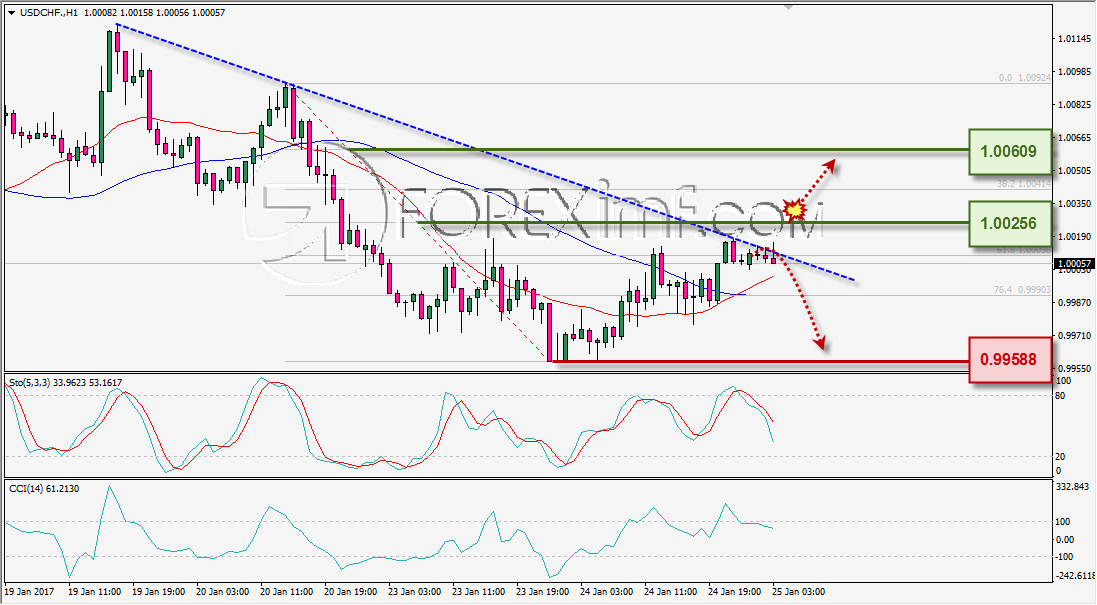Image resolution: width=1097 pixels, height=605 pixels.
Task: Click CCI scale value 332.843
Action: click(x=1072, y=487)
